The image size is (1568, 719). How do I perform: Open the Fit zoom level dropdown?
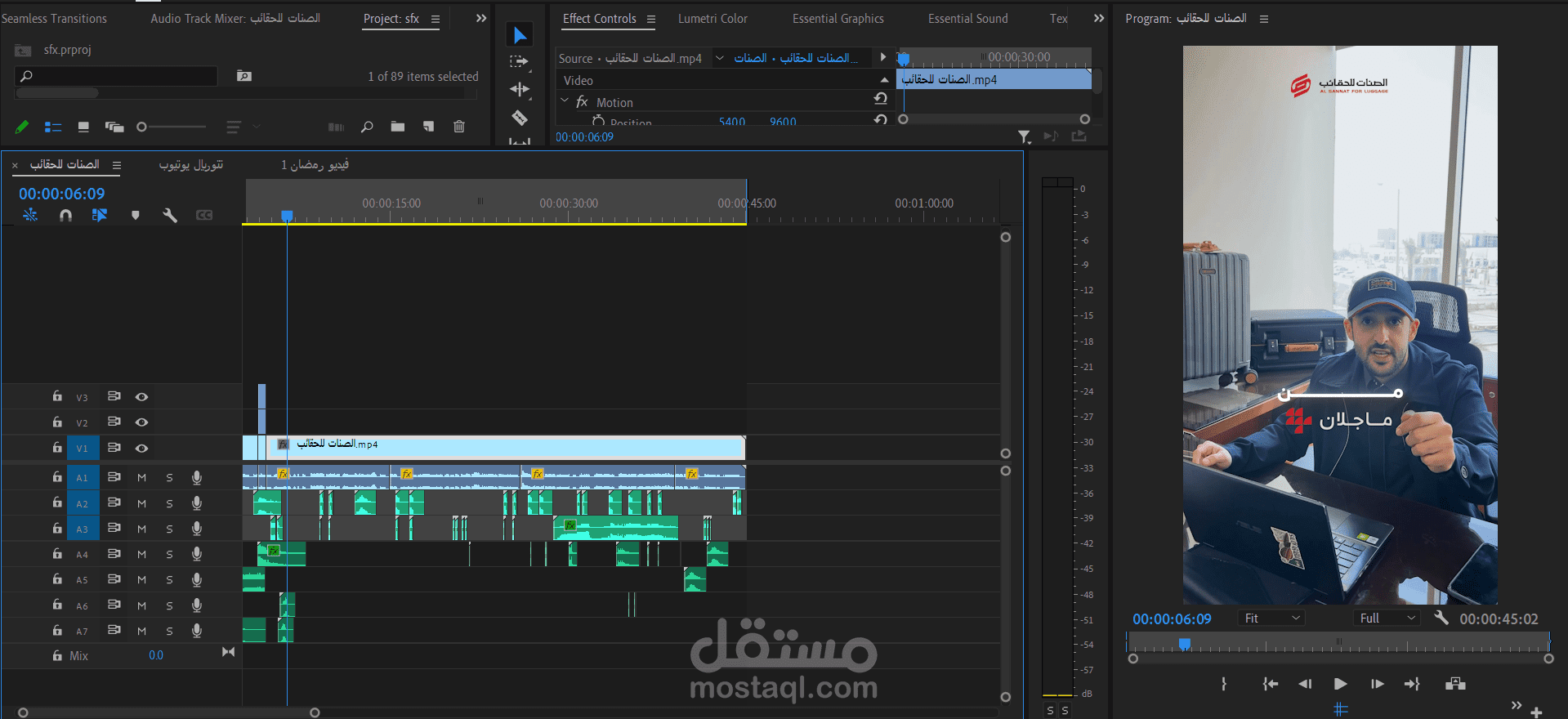[x=1271, y=619]
